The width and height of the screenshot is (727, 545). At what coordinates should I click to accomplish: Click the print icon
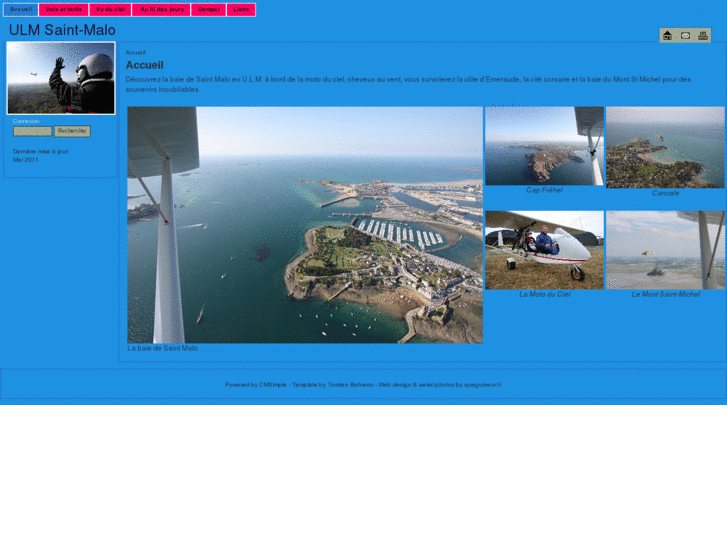coord(703,36)
